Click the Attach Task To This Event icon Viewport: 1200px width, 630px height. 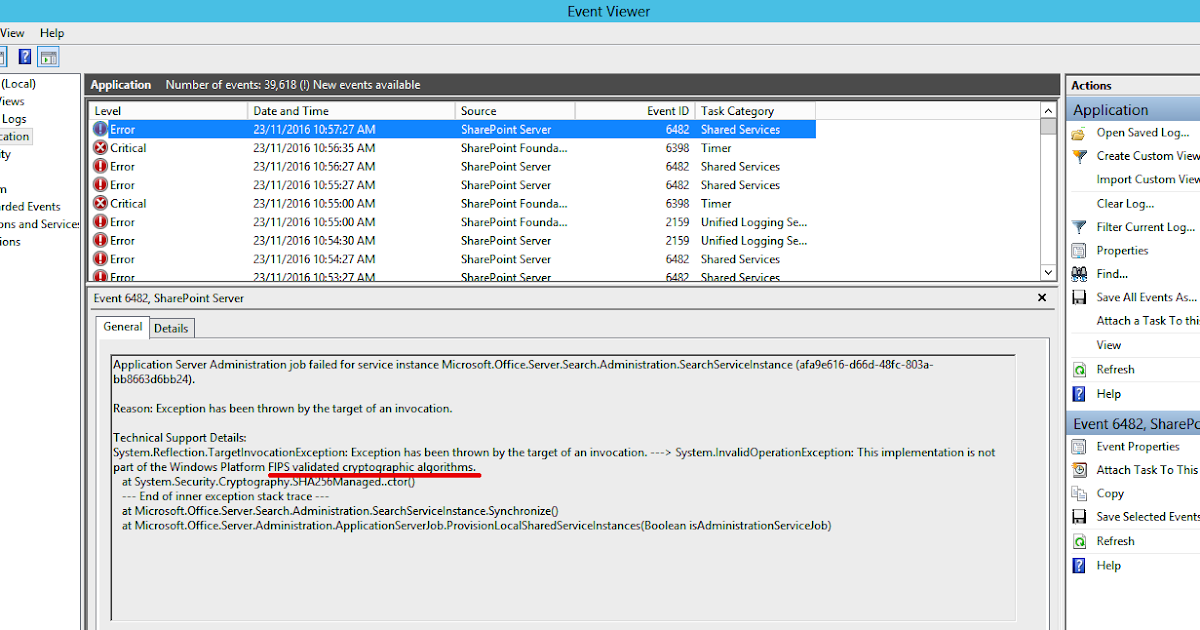[x=1079, y=470]
